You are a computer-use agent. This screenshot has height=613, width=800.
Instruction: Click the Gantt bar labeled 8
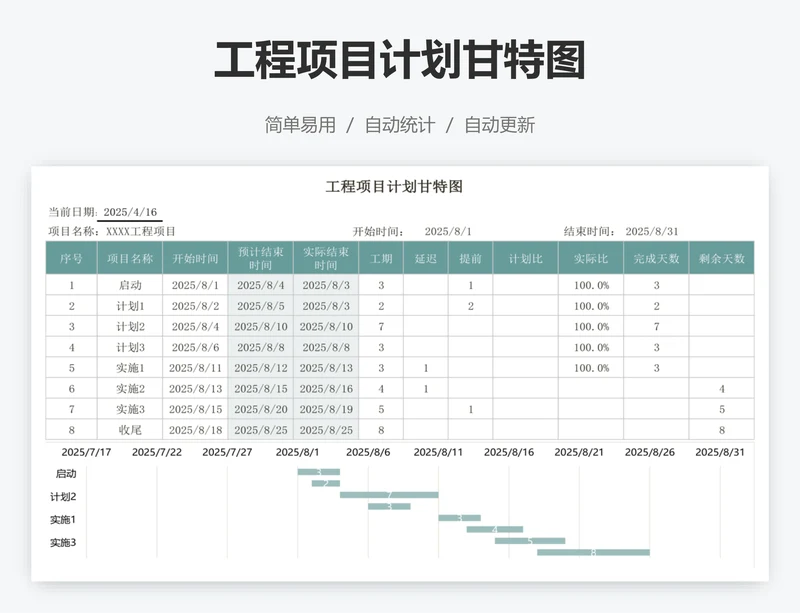pos(593,552)
